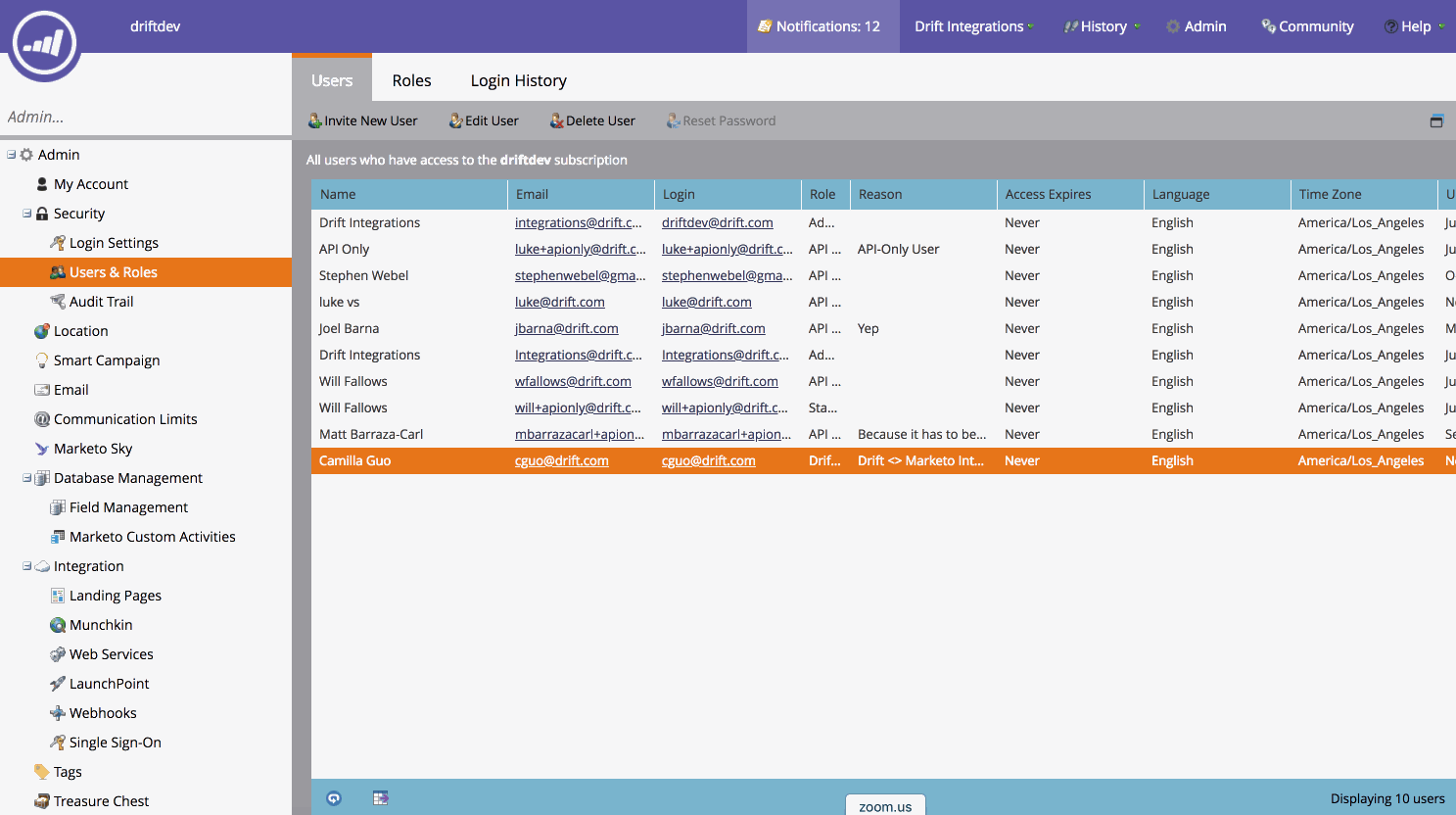Image resolution: width=1456 pixels, height=815 pixels.
Task: Click the LaunchPoint rocket icon
Action: 58,684
